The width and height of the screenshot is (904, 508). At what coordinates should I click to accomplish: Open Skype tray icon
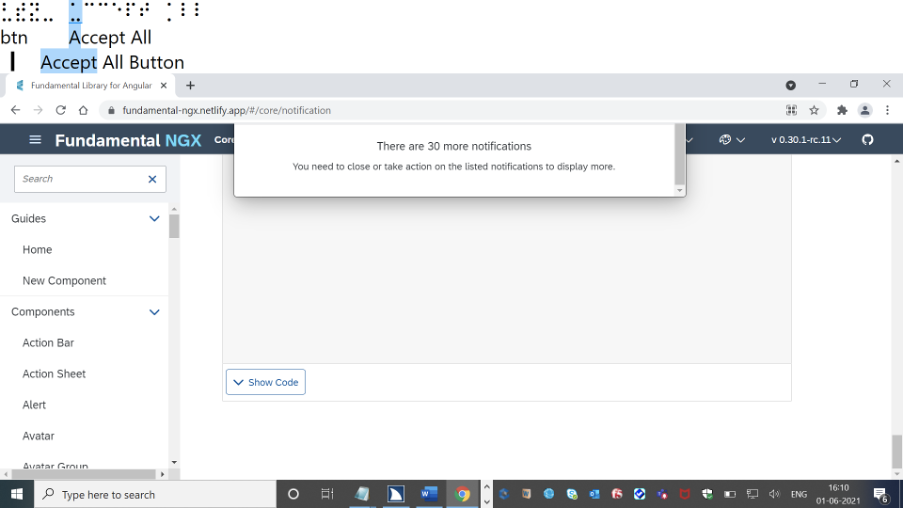(572, 494)
